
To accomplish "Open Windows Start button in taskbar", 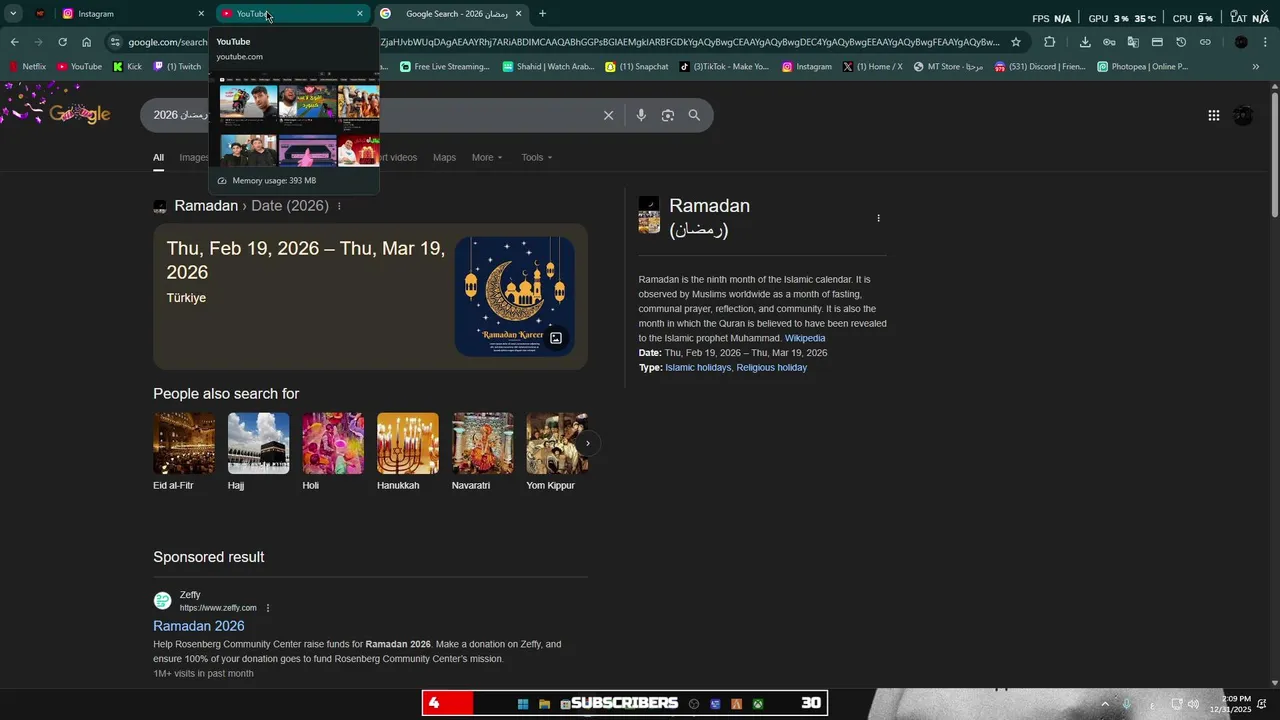I will [523, 704].
